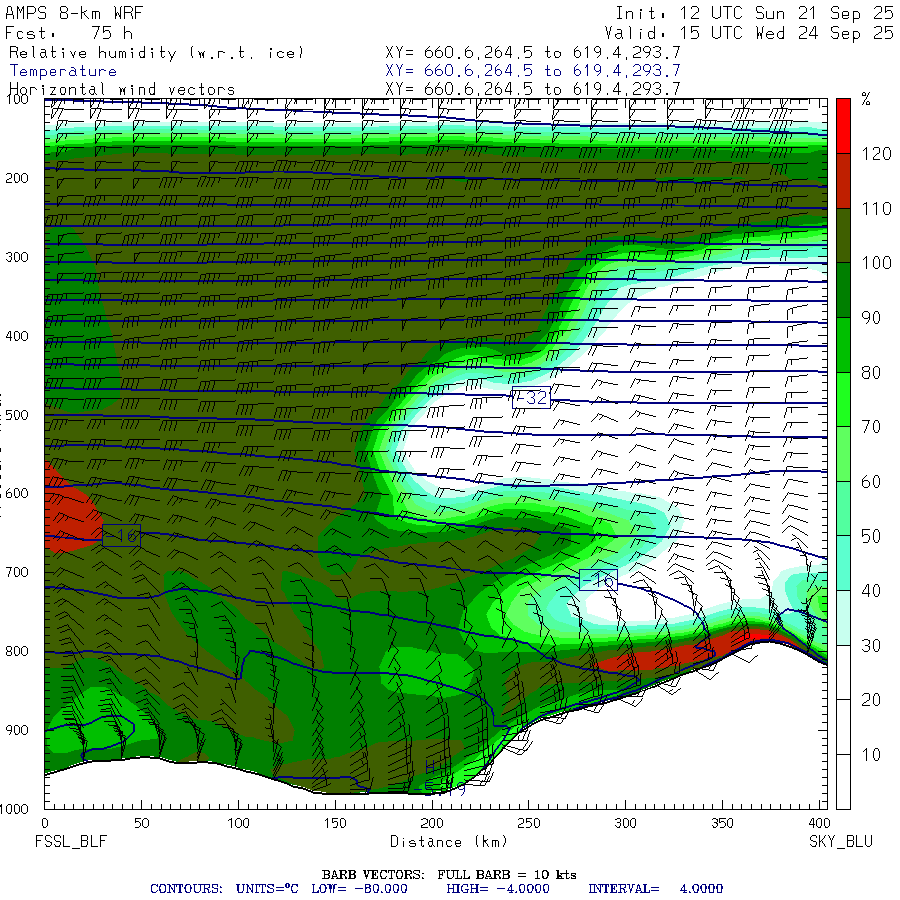Image resolution: width=900 pixels, height=900 pixels.
Task: Click the "400" pressure axis label
Action: pyautogui.click(x=17, y=336)
